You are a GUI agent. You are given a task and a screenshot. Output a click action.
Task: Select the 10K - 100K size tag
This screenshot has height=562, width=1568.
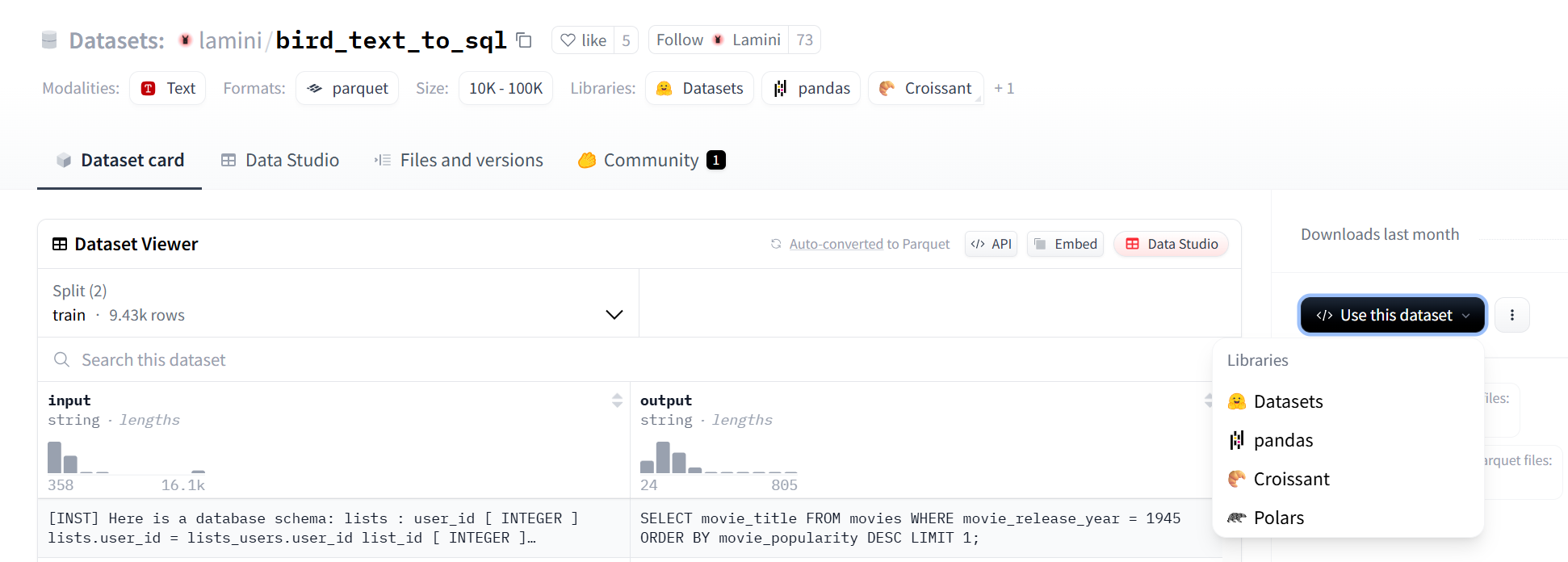click(x=505, y=88)
